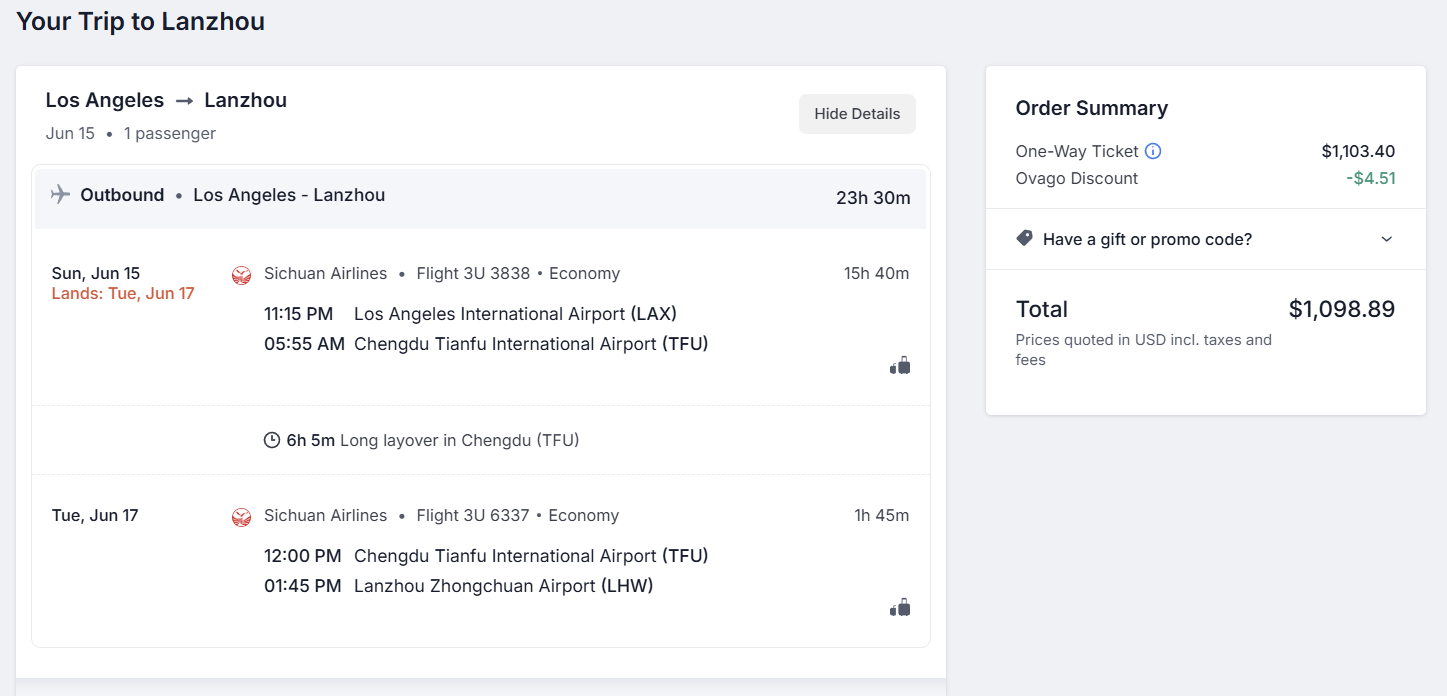Viewport: 1447px width, 696px height.
Task: Click baggage icon for the Lanzhou flight
Action: coord(900,608)
